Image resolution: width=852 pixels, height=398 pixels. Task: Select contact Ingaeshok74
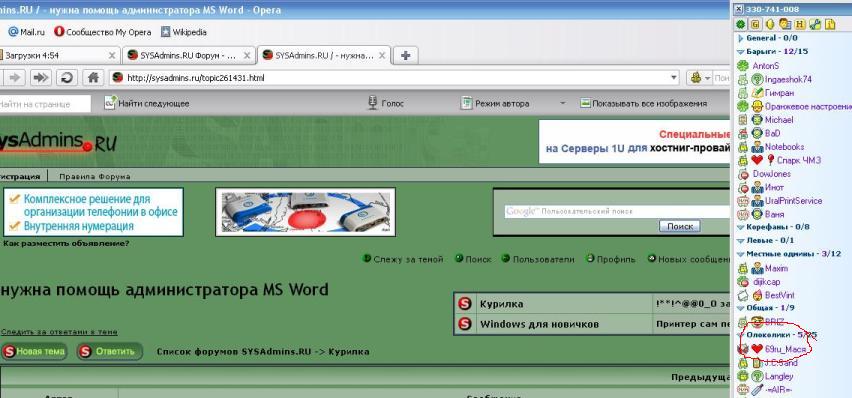(788, 79)
